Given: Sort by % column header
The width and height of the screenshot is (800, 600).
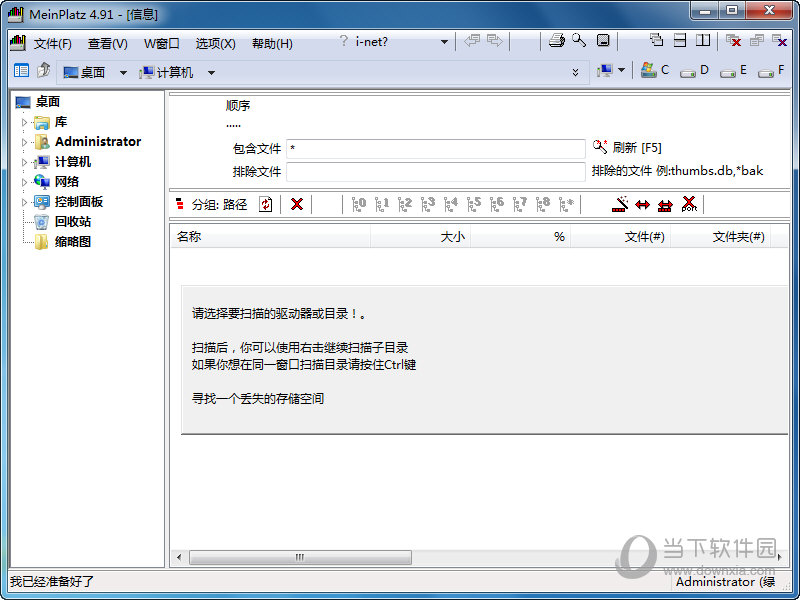Looking at the screenshot, I should (520, 237).
